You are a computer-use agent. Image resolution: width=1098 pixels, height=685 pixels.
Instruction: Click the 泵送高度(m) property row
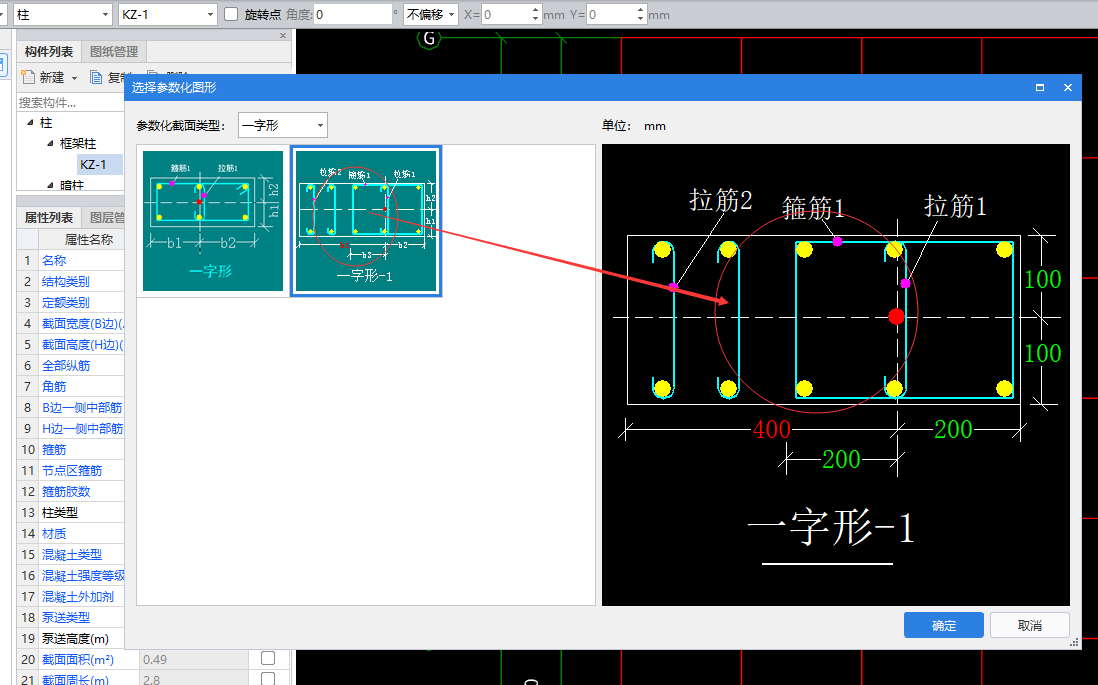click(71, 639)
